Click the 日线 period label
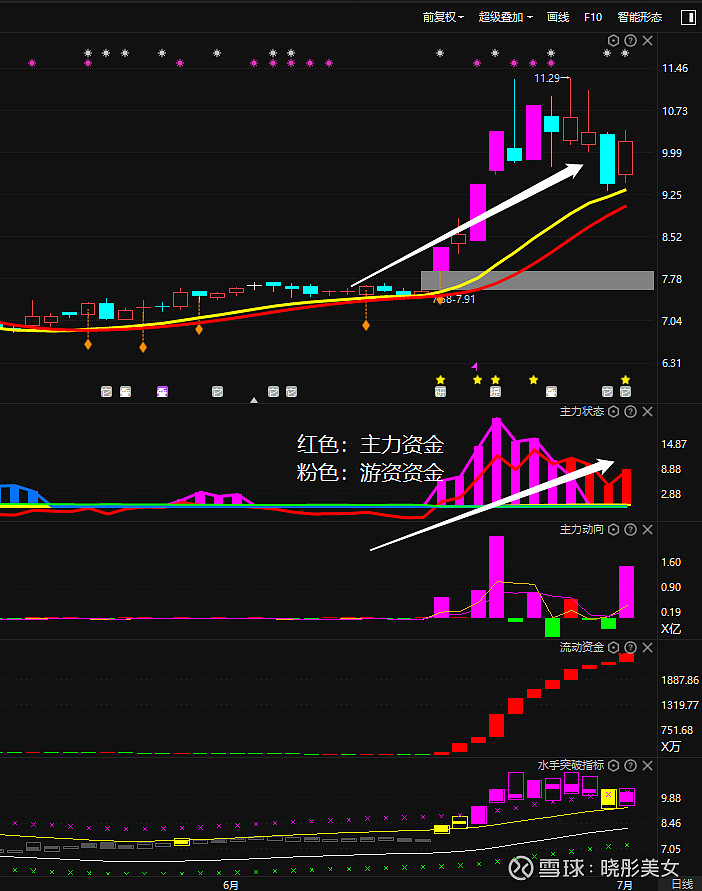Viewport: 702px width, 891px height. (683, 884)
